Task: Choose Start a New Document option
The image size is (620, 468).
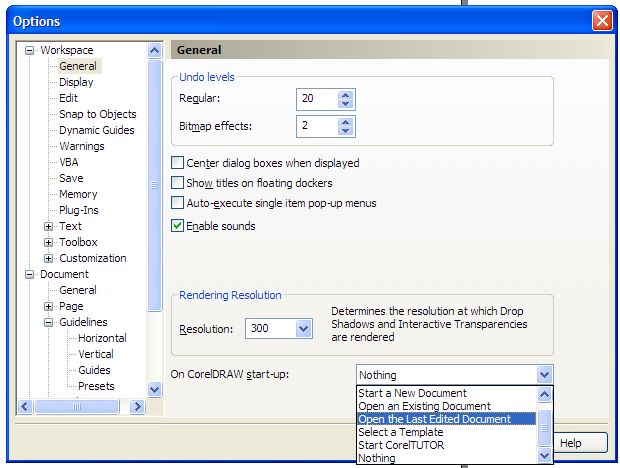Action: (x=412, y=393)
